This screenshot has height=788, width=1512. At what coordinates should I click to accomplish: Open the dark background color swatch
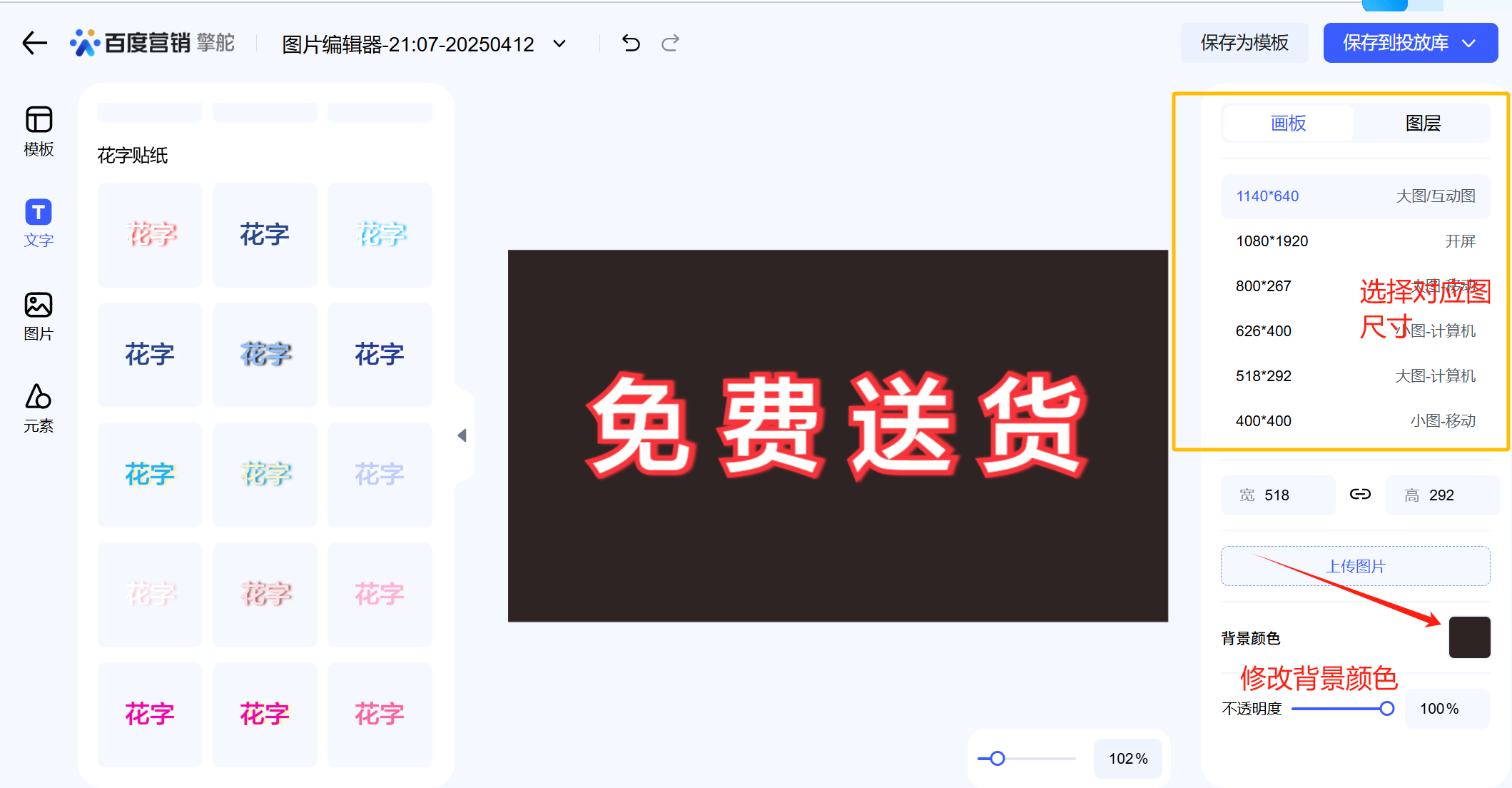1469,637
